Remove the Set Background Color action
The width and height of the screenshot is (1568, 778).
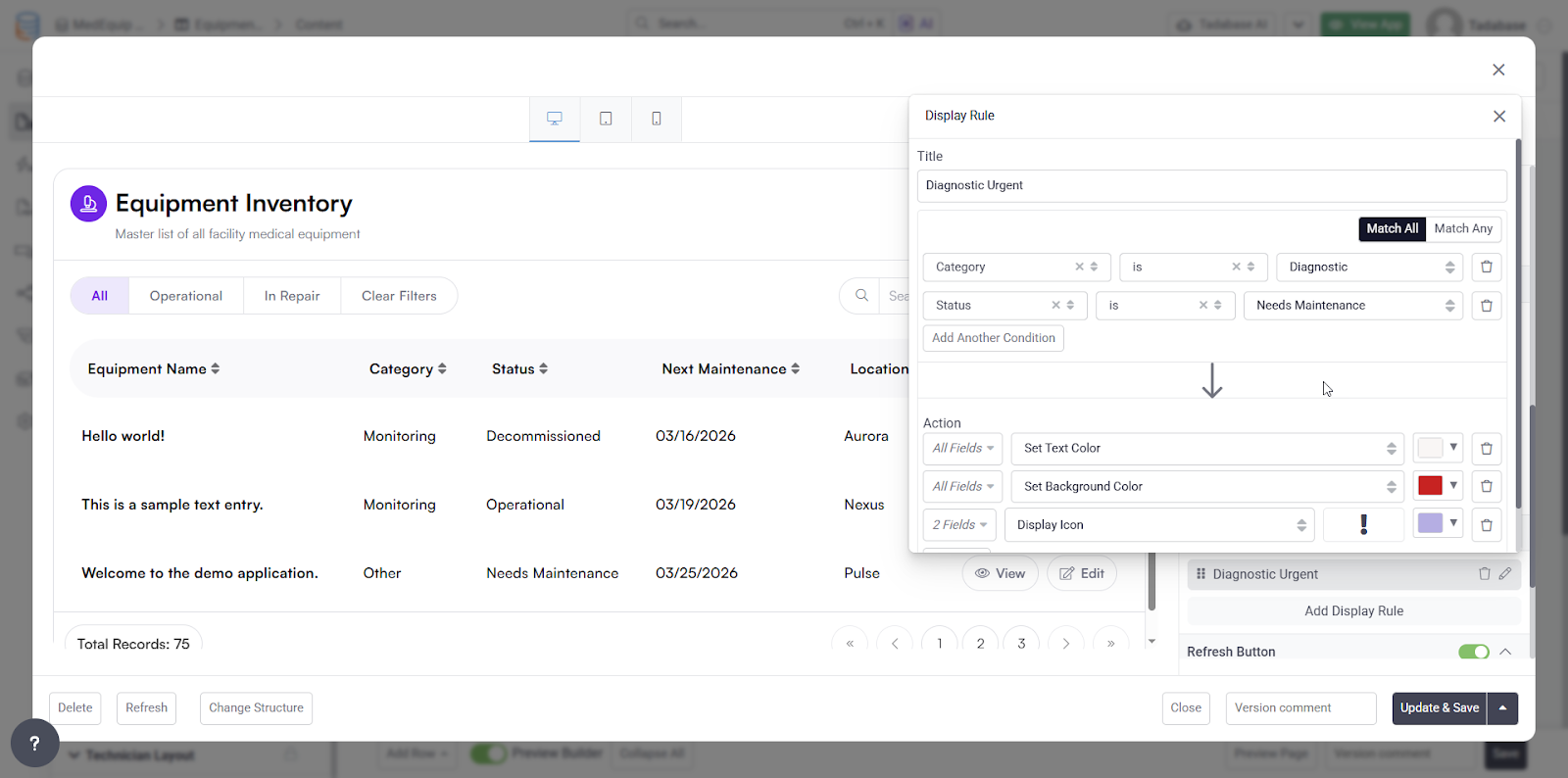click(x=1486, y=486)
